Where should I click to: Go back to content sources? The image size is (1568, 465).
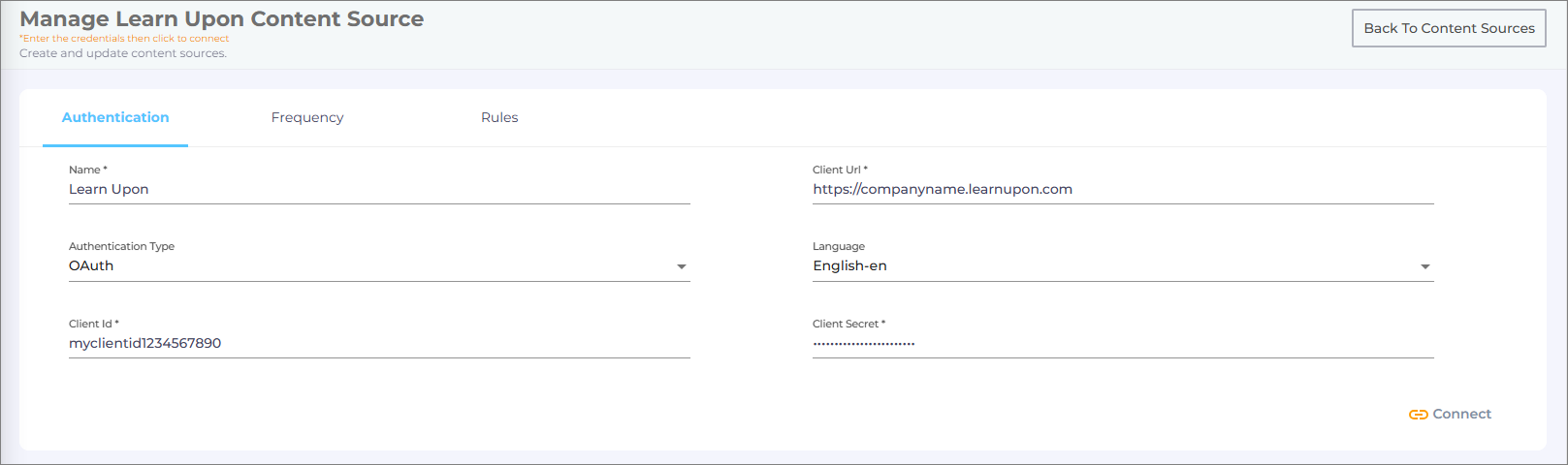1449,28
